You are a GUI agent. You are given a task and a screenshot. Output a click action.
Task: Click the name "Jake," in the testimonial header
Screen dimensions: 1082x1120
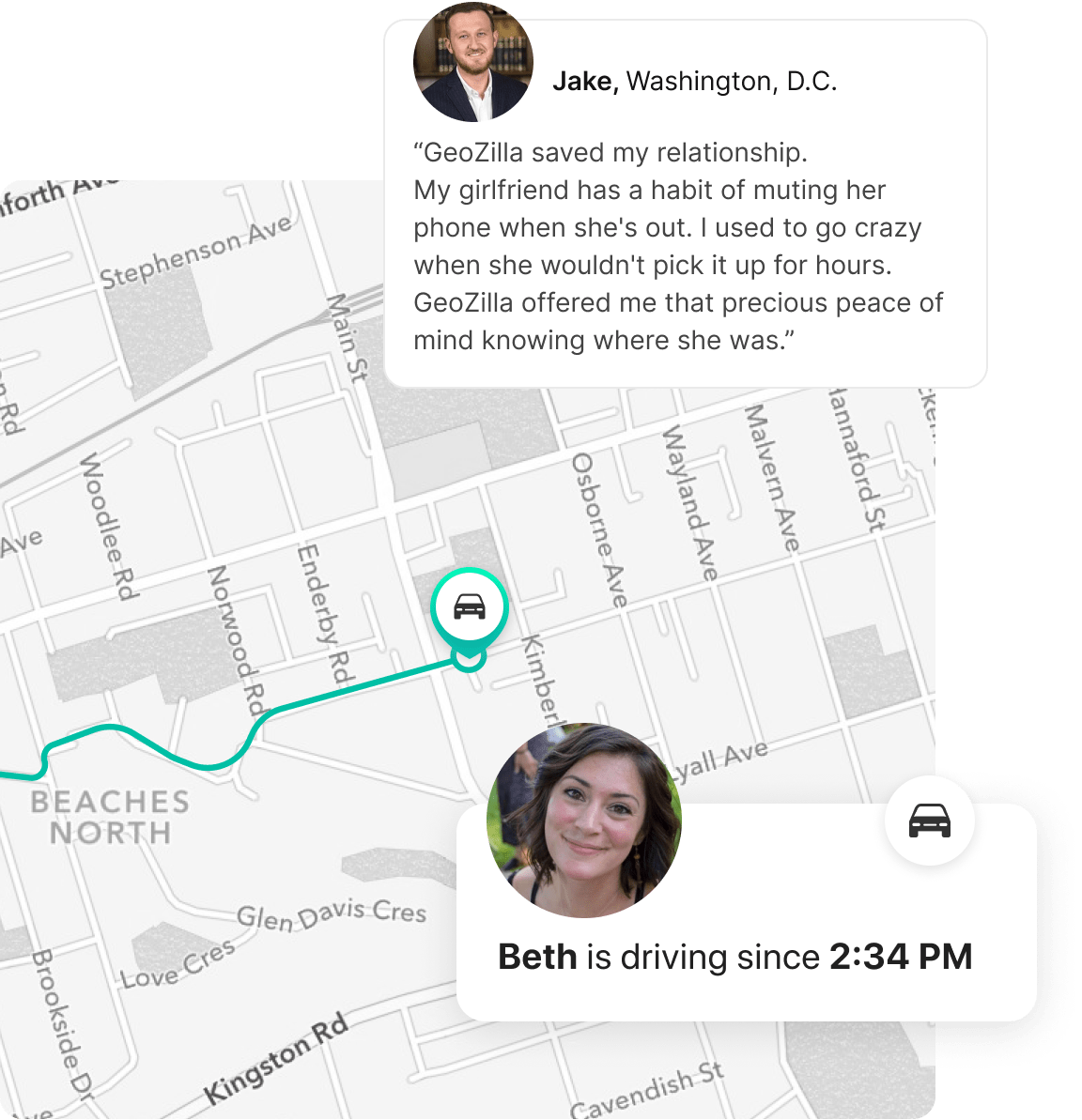tap(585, 82)
